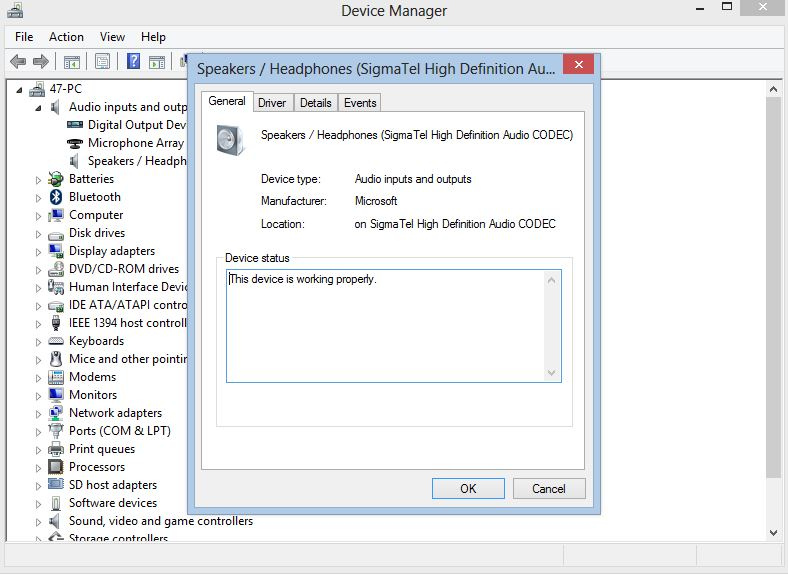Viewport: 788px width, 576px height.
Task: Click the blue Help question mark icon
Action: coord(133,62)
